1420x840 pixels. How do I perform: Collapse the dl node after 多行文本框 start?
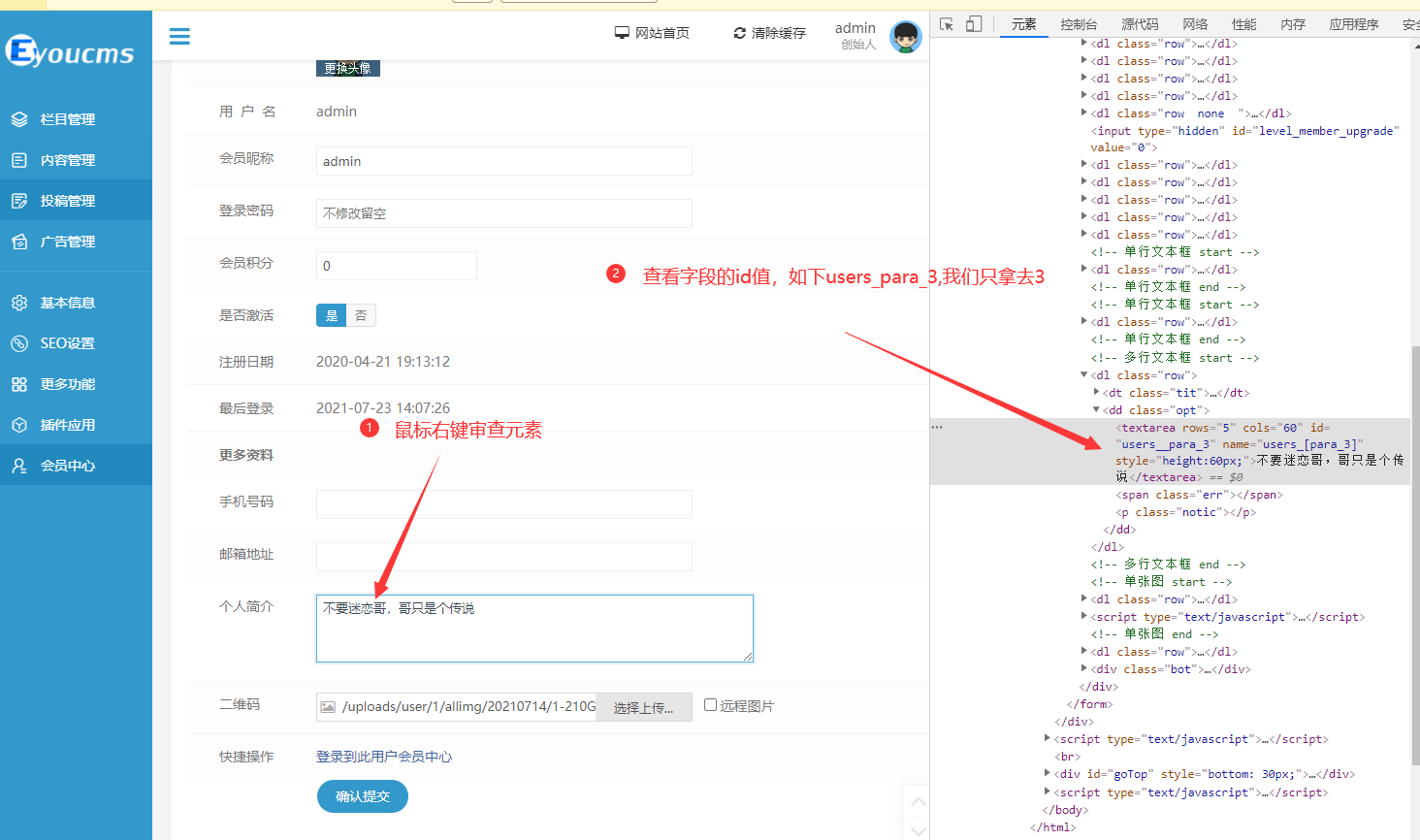pos(1084,375)
